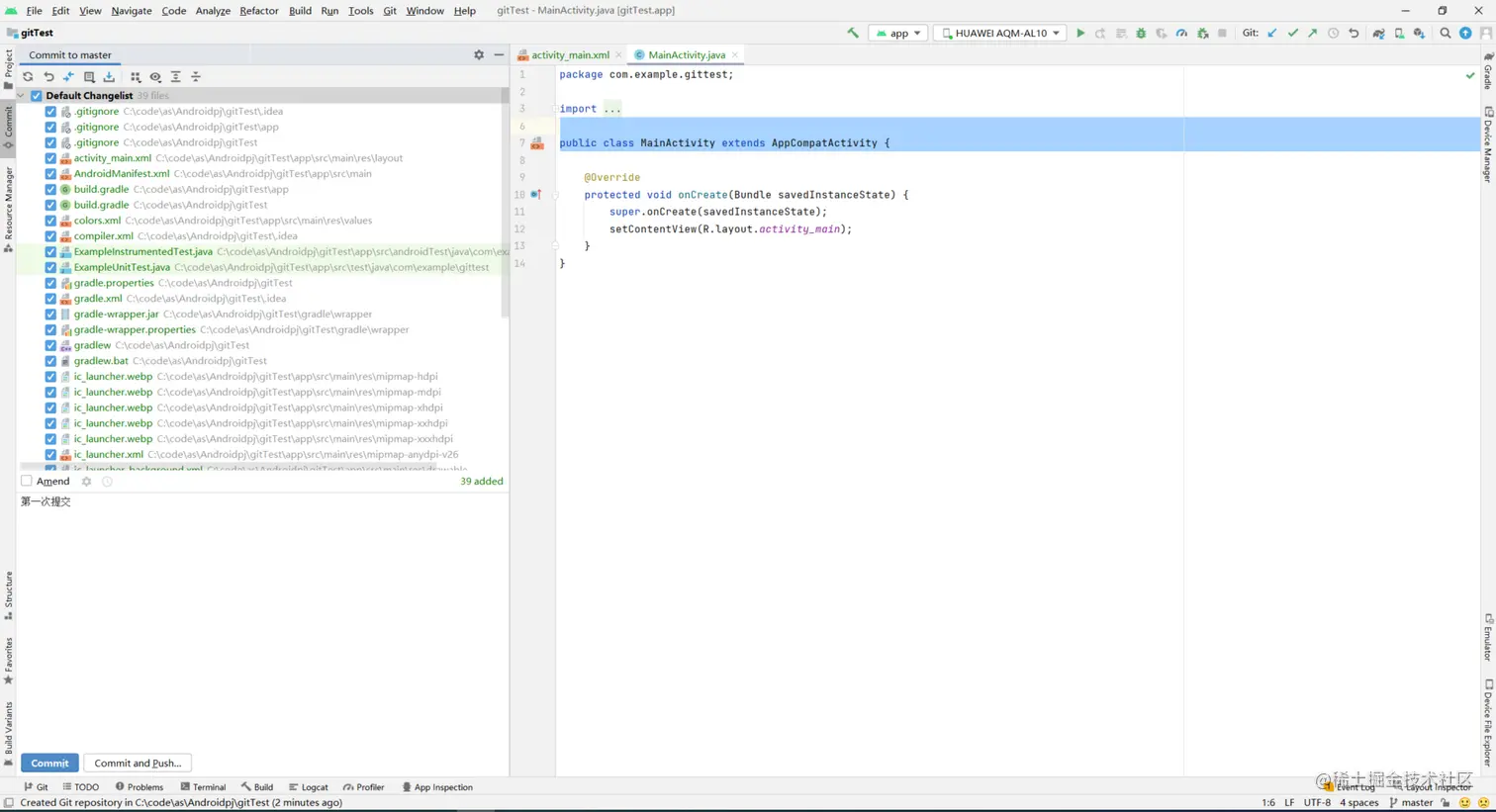Click the blue update arrow icon

click(1465, 33)
